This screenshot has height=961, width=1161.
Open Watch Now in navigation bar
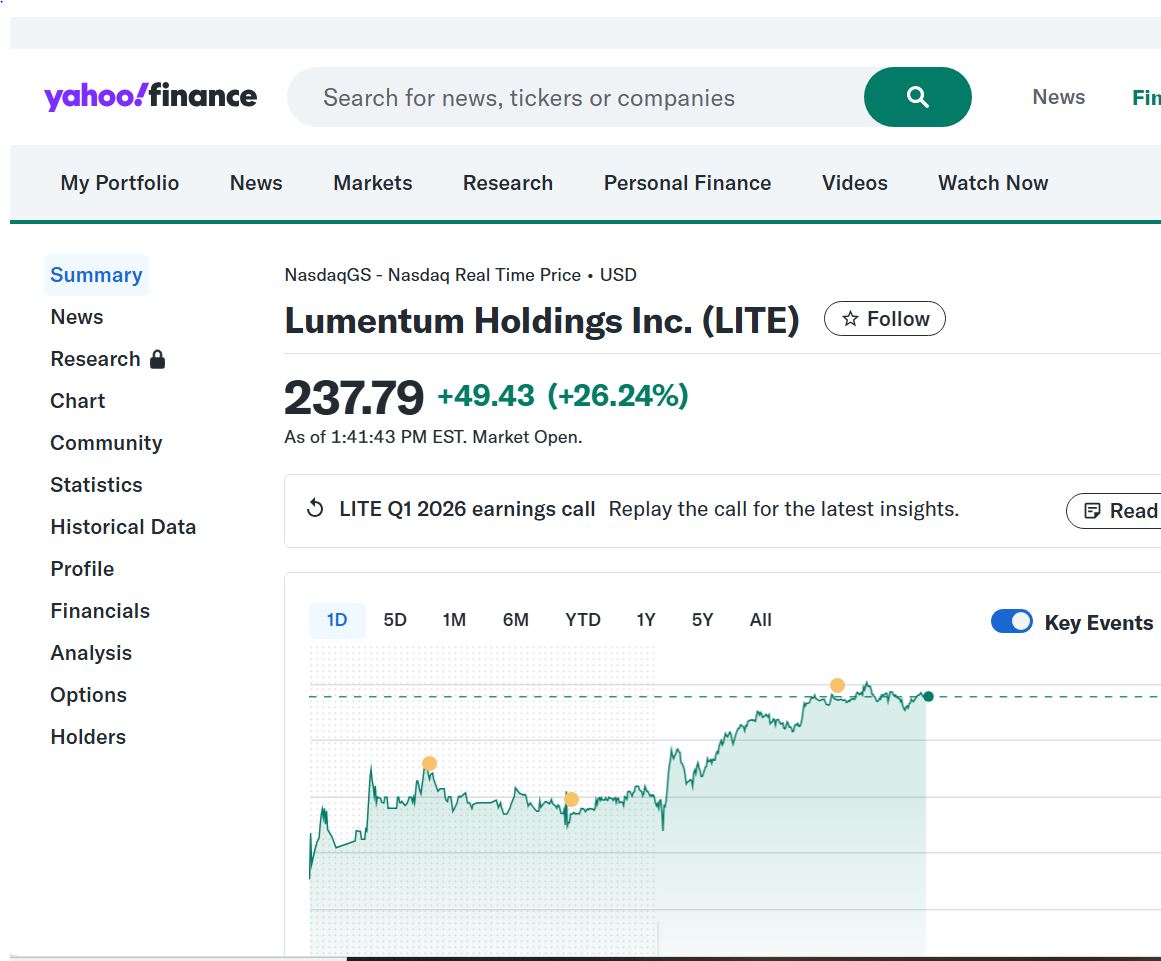click(x=993, y=183)
